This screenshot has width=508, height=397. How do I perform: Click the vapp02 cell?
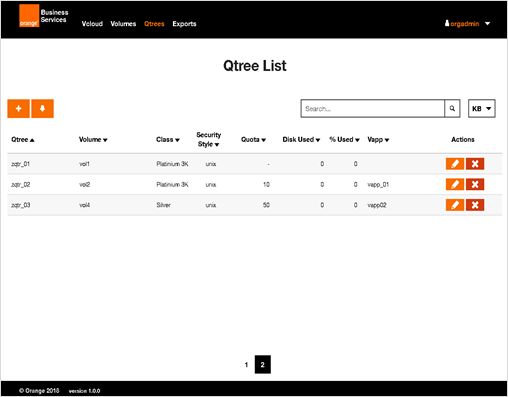(x=377, y=205)
